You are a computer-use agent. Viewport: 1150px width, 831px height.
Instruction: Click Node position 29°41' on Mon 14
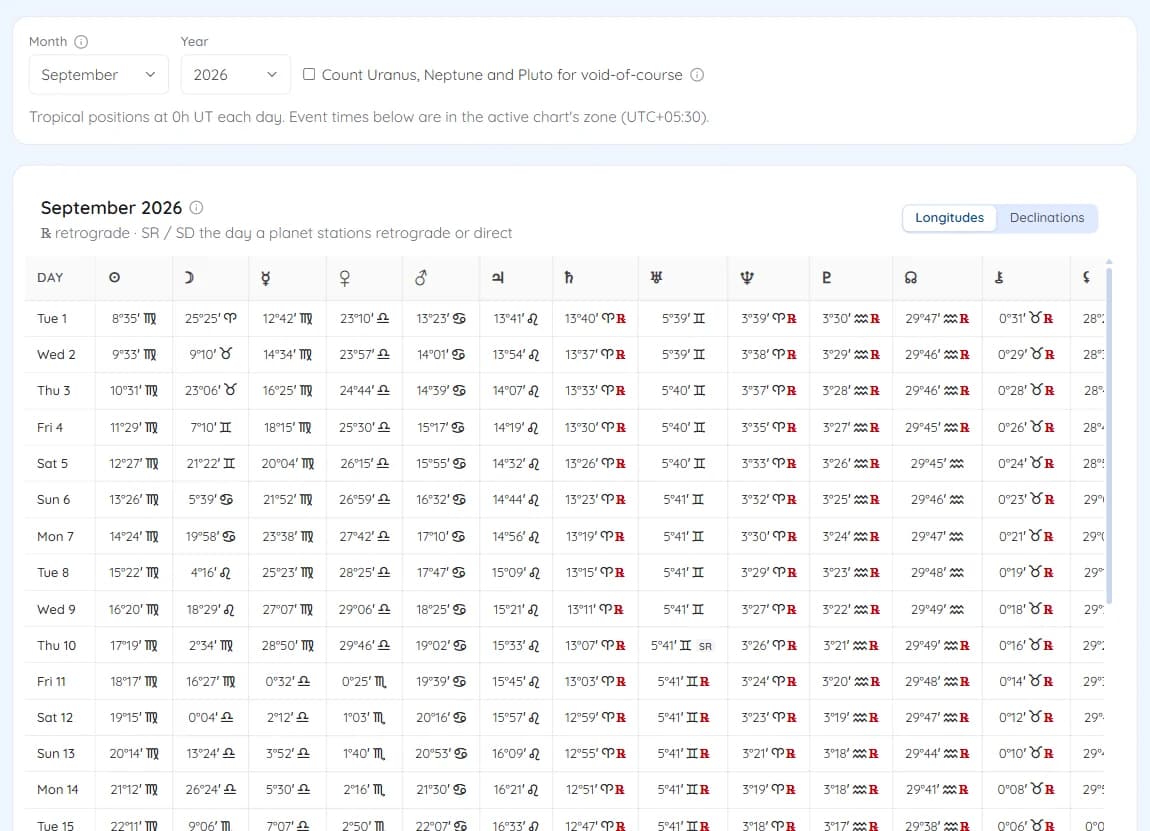(937, 789)
